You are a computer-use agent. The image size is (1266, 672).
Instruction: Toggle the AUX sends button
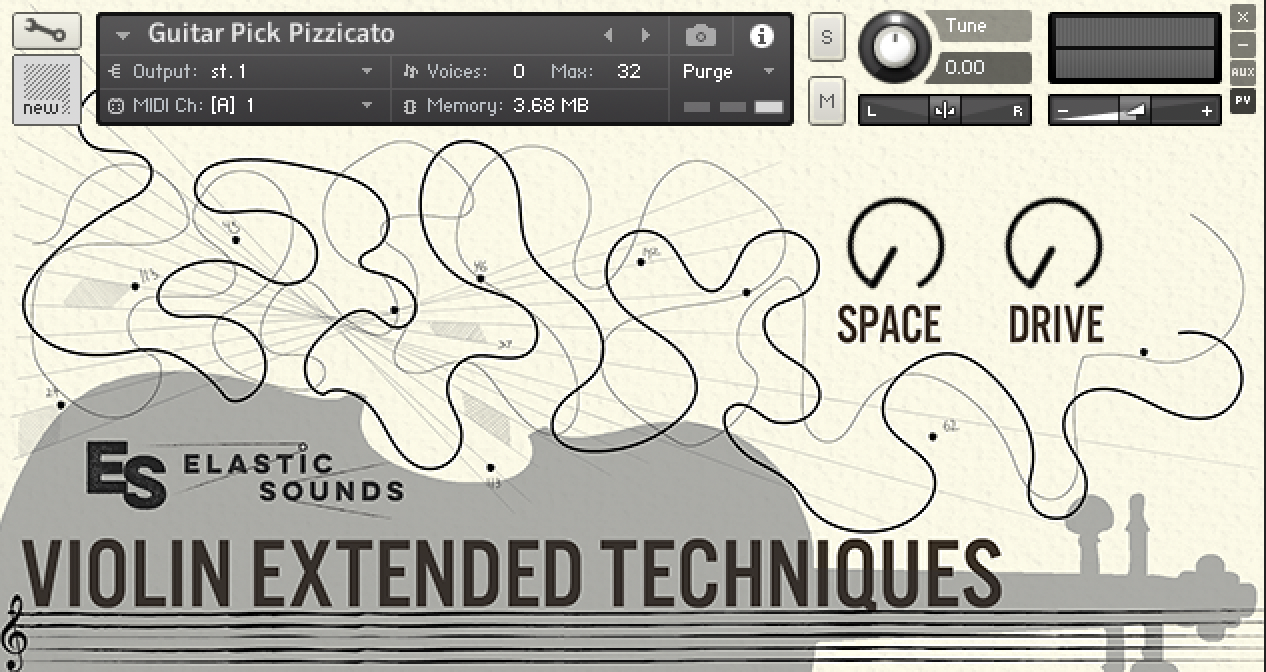click(1242, 72)
